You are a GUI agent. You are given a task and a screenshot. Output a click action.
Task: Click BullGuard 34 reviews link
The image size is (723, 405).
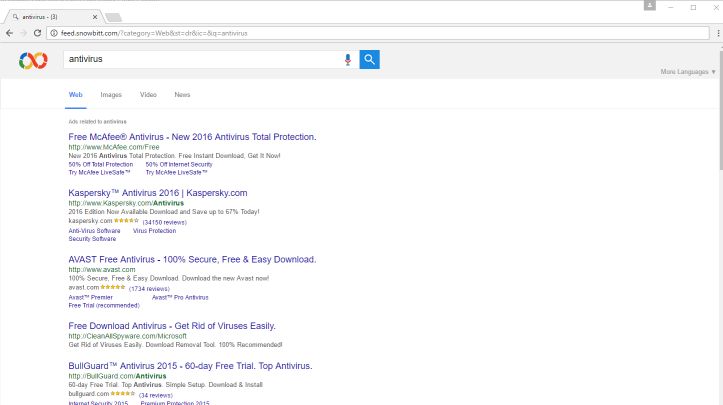click(155, 395)
